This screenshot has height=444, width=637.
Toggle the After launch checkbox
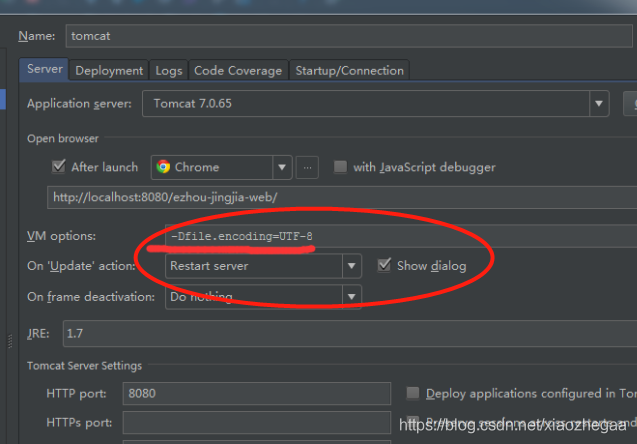pyautogui.click(x=59, y=167)
